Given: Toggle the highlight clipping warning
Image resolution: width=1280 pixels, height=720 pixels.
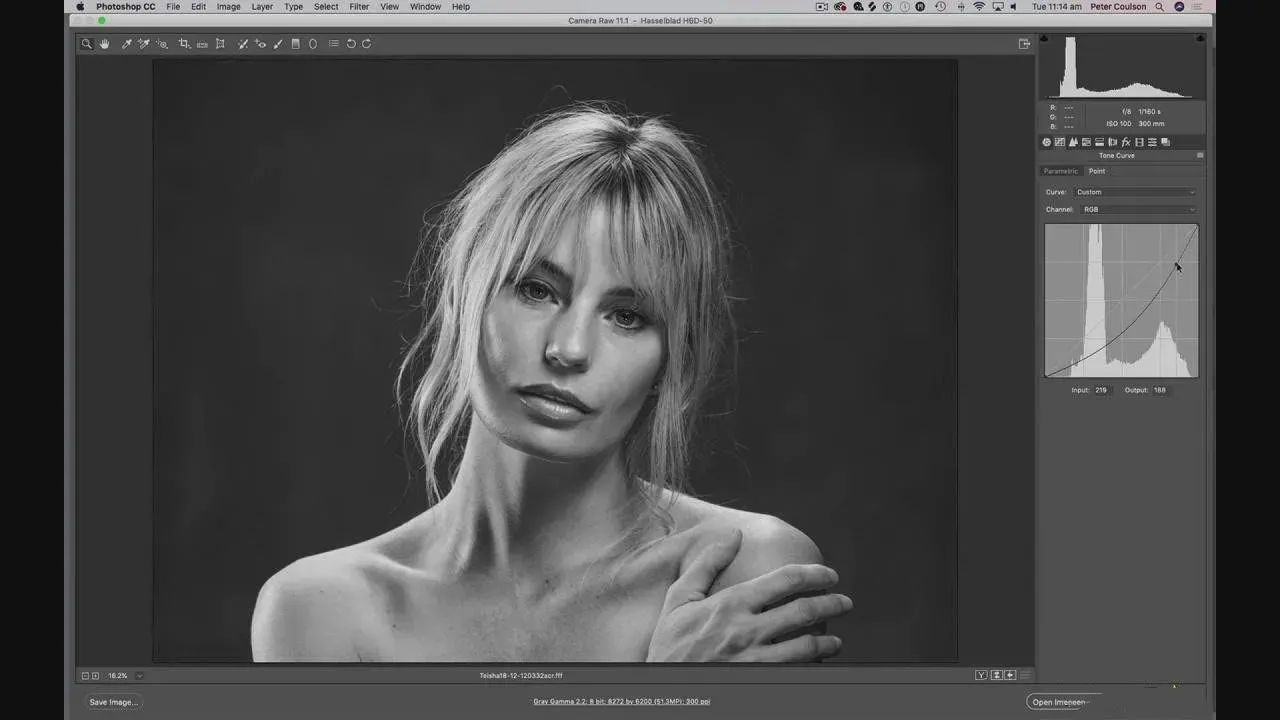Looking at the screenshot, I should click(x=1199, y=39).
